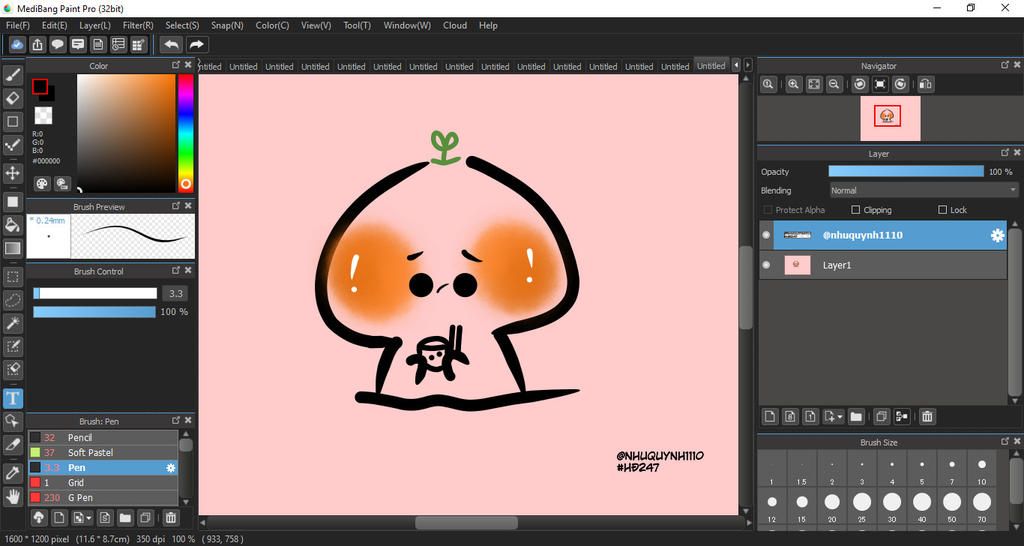Add a layer folder in Layer panel

856,416
